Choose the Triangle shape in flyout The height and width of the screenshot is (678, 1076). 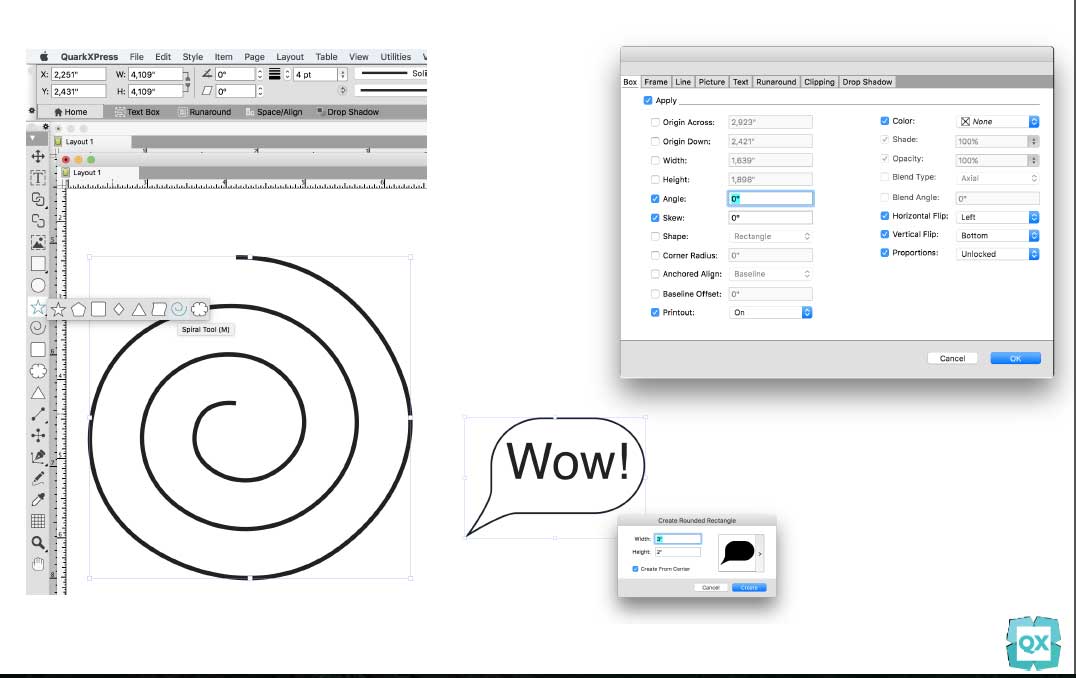[139, 309]
